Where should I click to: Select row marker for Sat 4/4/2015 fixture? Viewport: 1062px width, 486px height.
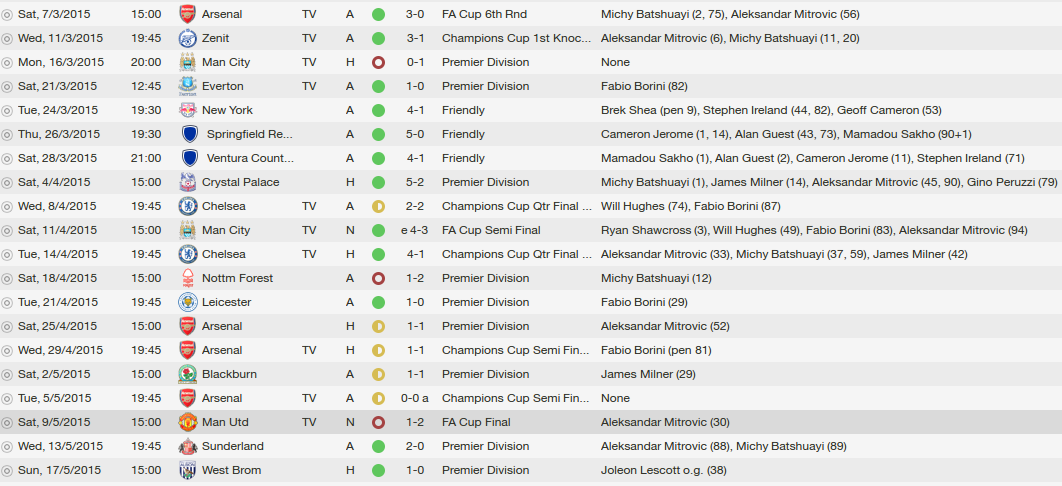click(x=7, y=183)
